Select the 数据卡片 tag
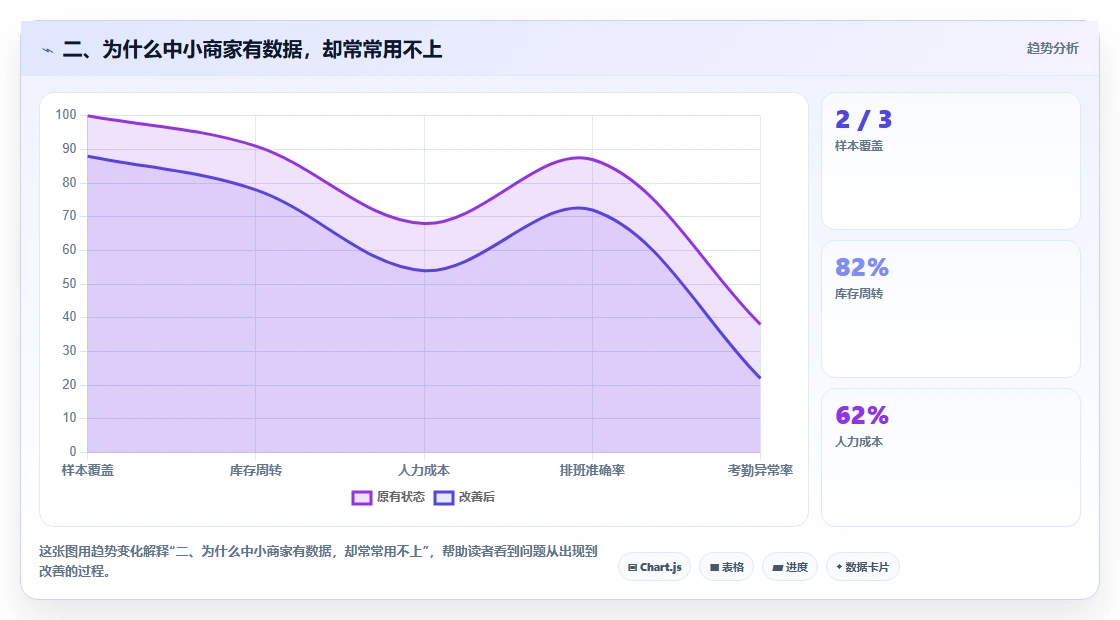 [862, 567]
